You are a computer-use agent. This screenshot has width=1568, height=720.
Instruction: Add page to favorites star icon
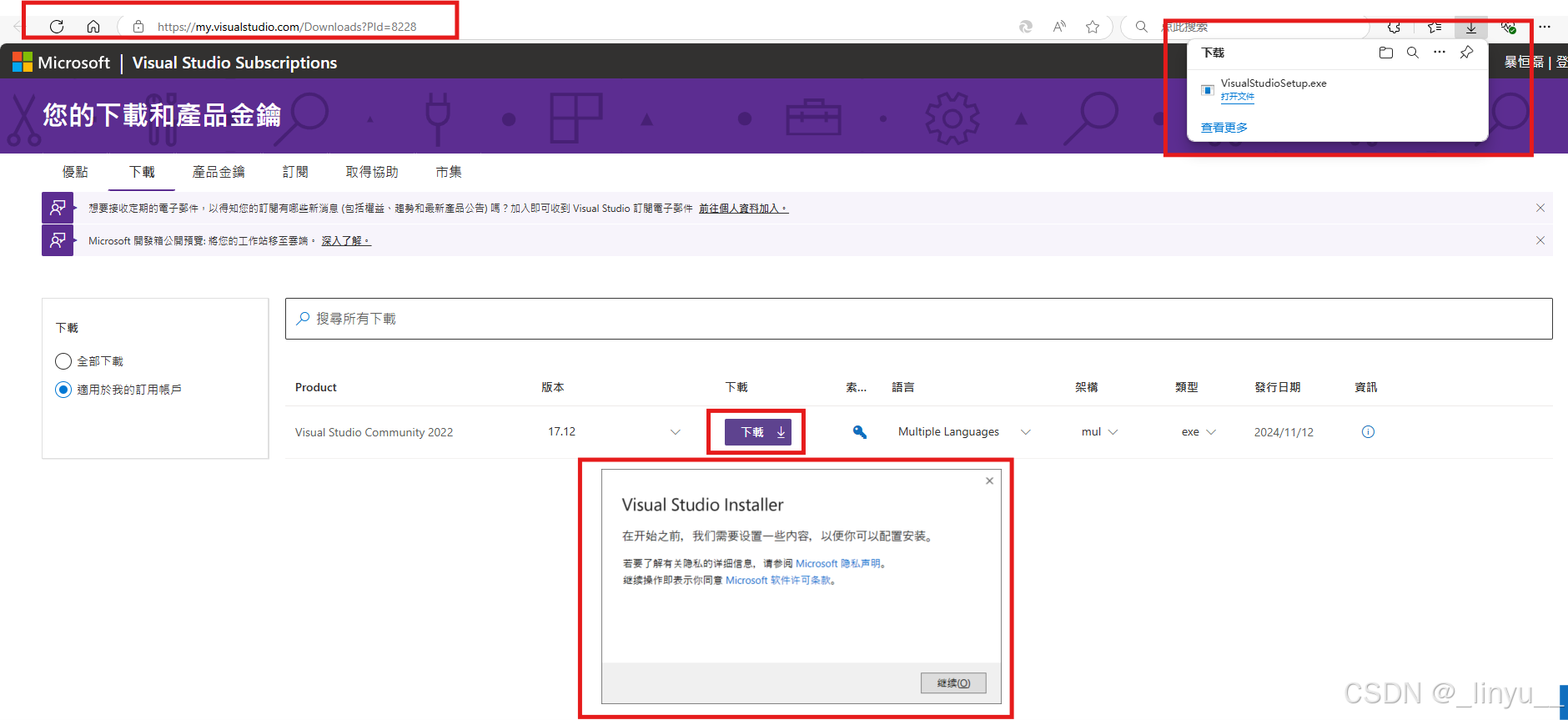[x=1093, y=27]
